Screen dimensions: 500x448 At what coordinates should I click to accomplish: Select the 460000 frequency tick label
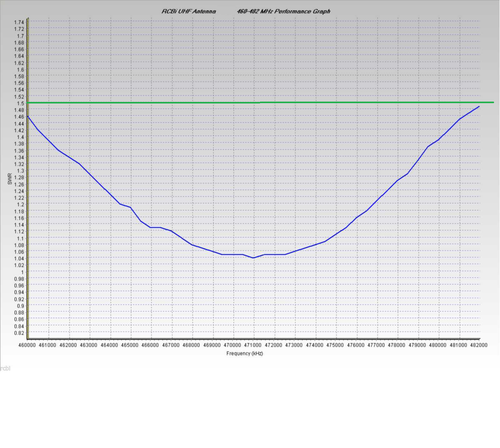click(x=27, y=345)
